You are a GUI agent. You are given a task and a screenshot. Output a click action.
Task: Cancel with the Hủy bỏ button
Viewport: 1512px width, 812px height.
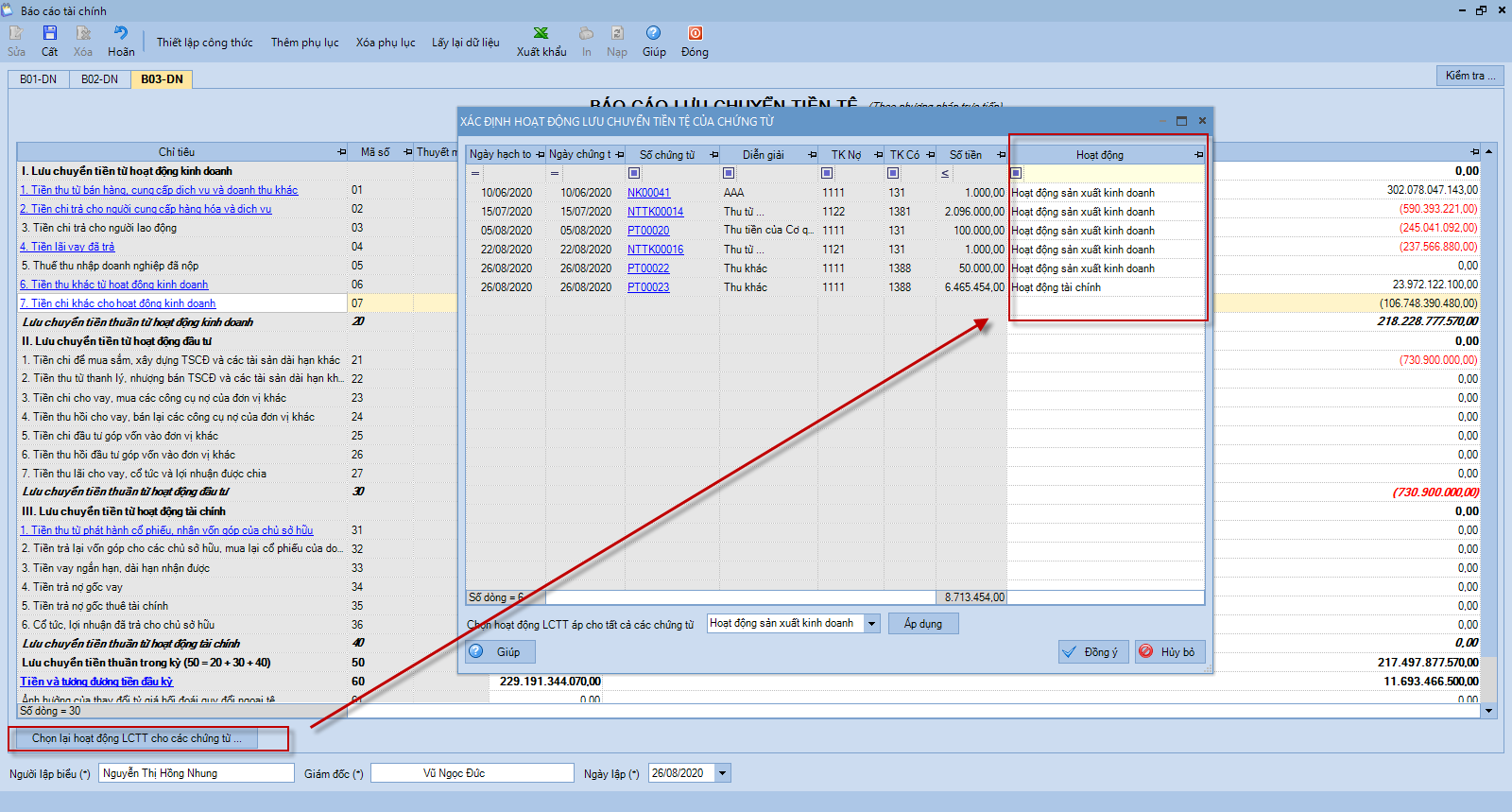(x=1170, y=651)
